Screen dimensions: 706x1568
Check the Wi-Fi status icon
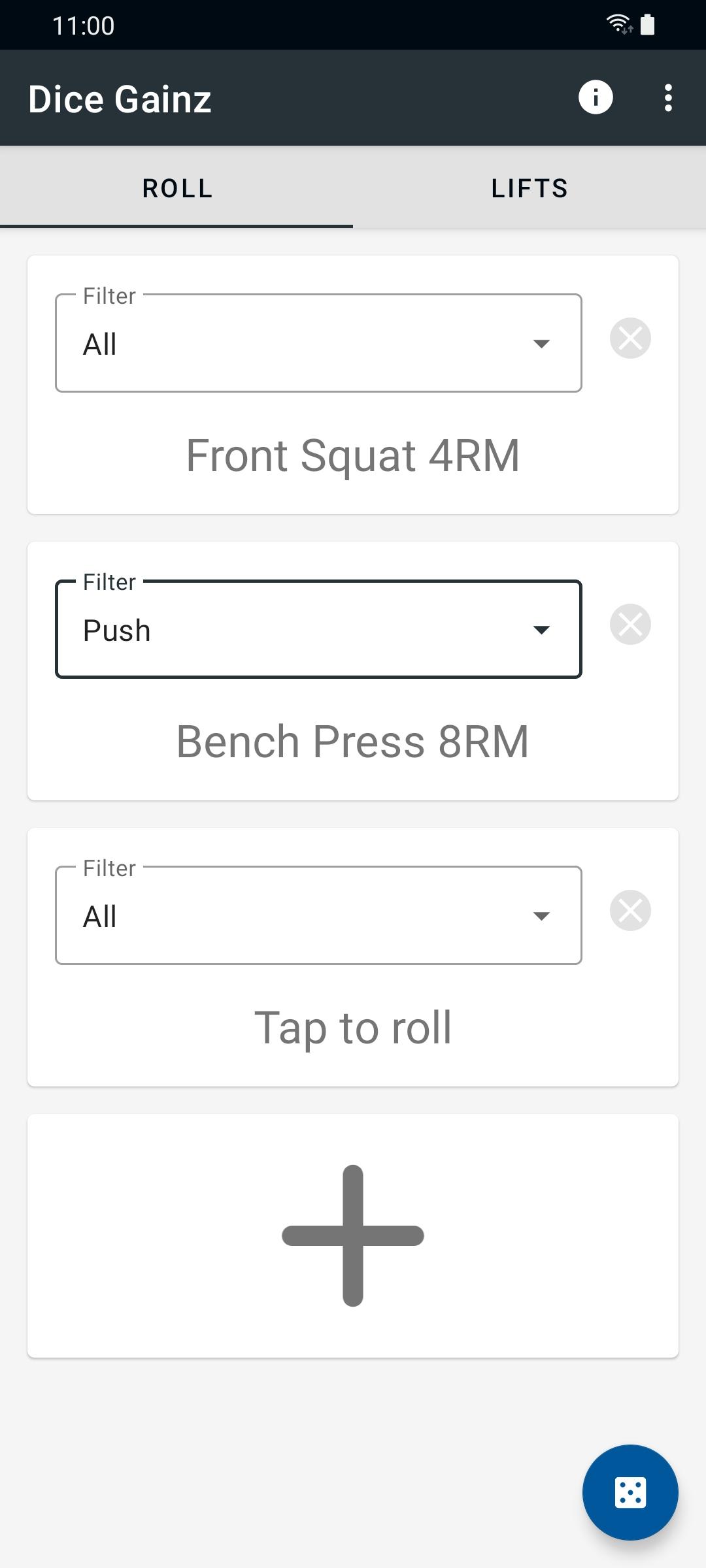[618, 25]
